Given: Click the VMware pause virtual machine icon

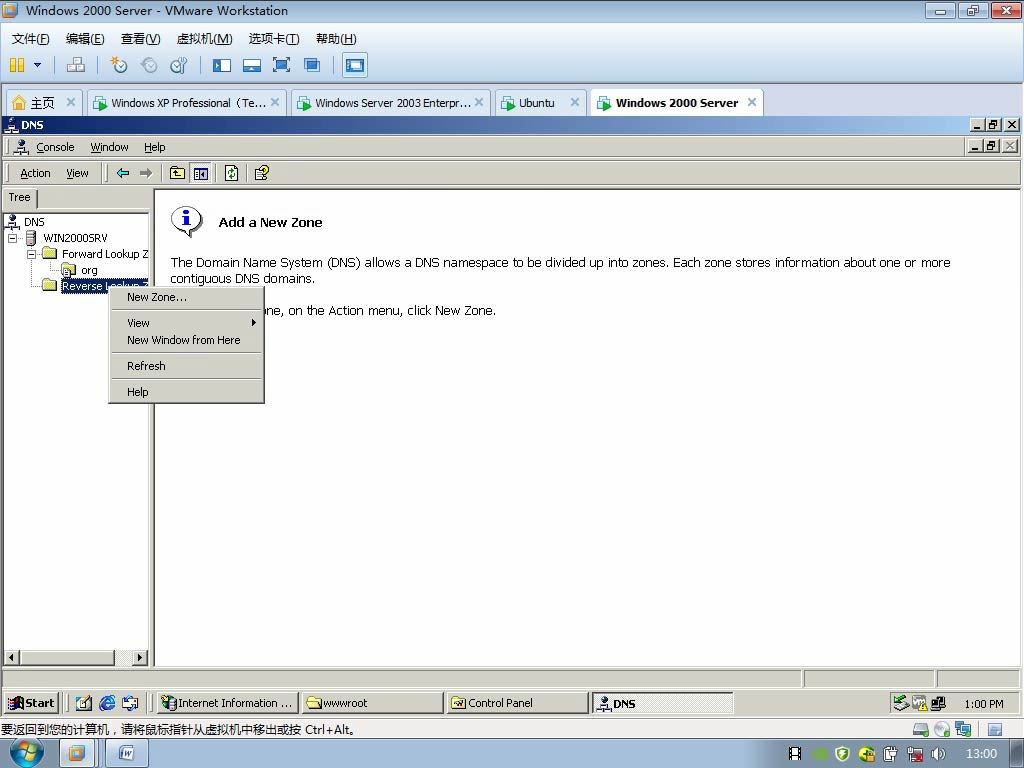Looking at the screenshot, I should [17, 65].
